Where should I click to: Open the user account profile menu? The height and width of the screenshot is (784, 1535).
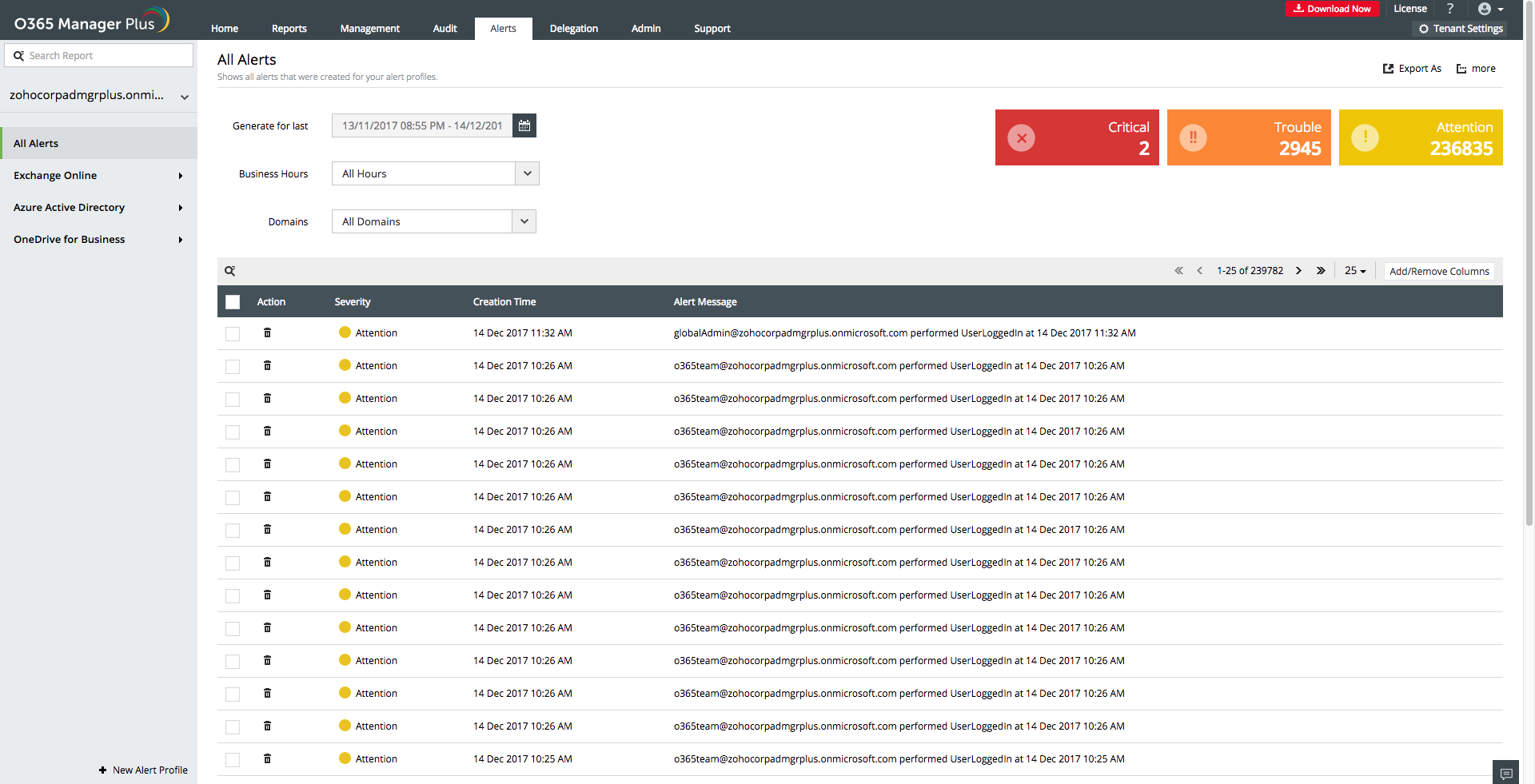tap(1489, 9)
